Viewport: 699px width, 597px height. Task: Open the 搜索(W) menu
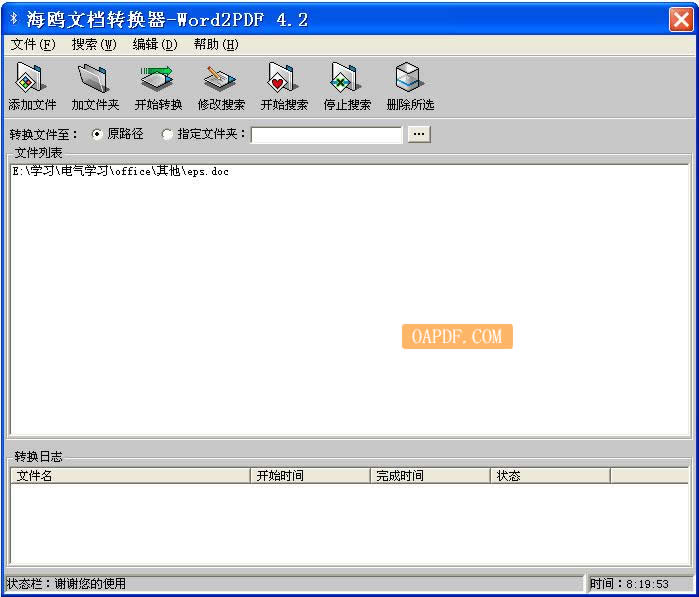coord(94,45)
